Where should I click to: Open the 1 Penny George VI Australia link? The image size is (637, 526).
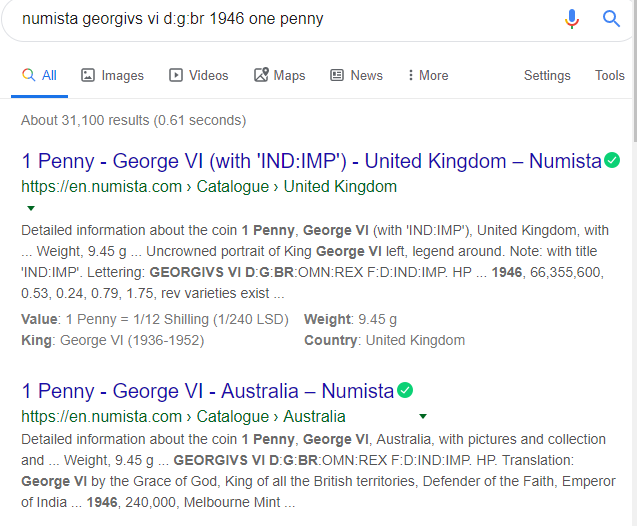click(207, 391)
